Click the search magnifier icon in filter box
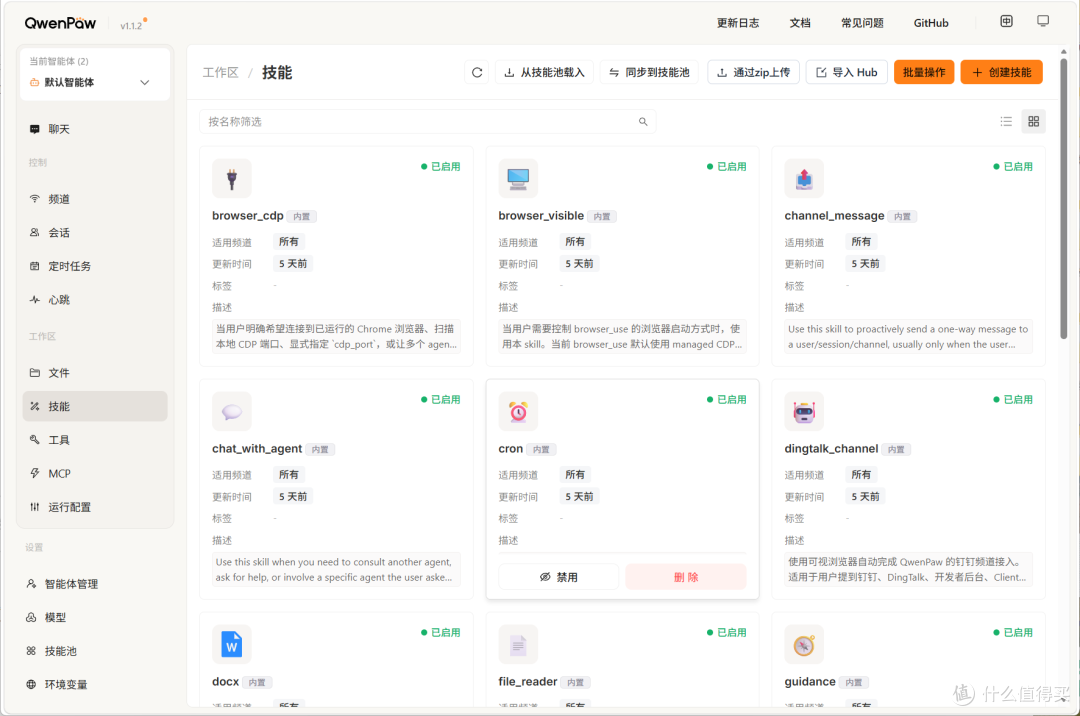1080x716 pixels. 643,122
